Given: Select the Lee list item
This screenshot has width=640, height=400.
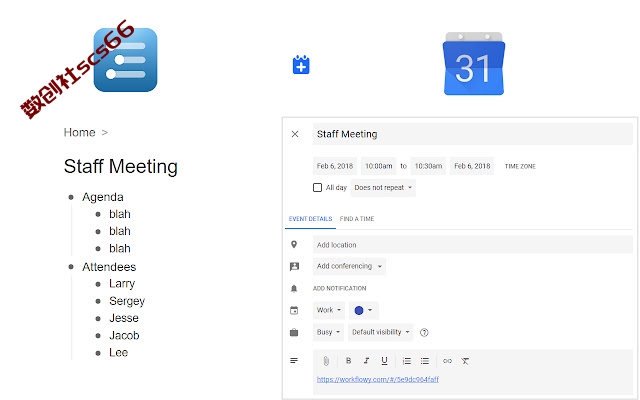Looking at the screenshot, I should (118, 353).
